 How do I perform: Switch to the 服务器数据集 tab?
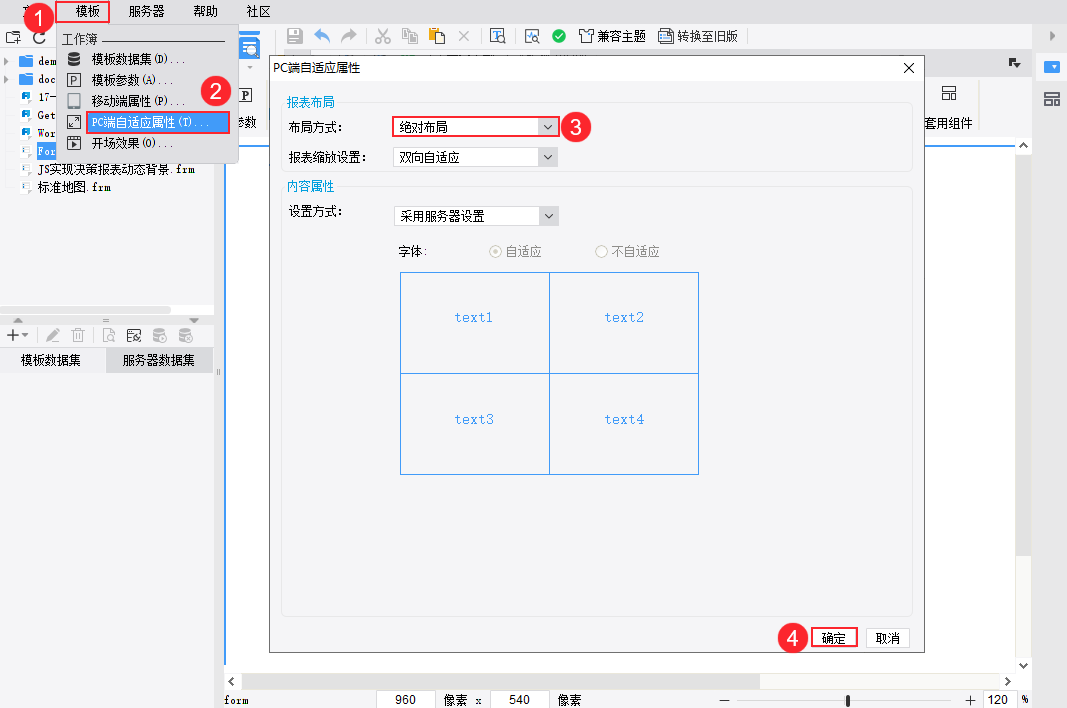pos(158,359)
